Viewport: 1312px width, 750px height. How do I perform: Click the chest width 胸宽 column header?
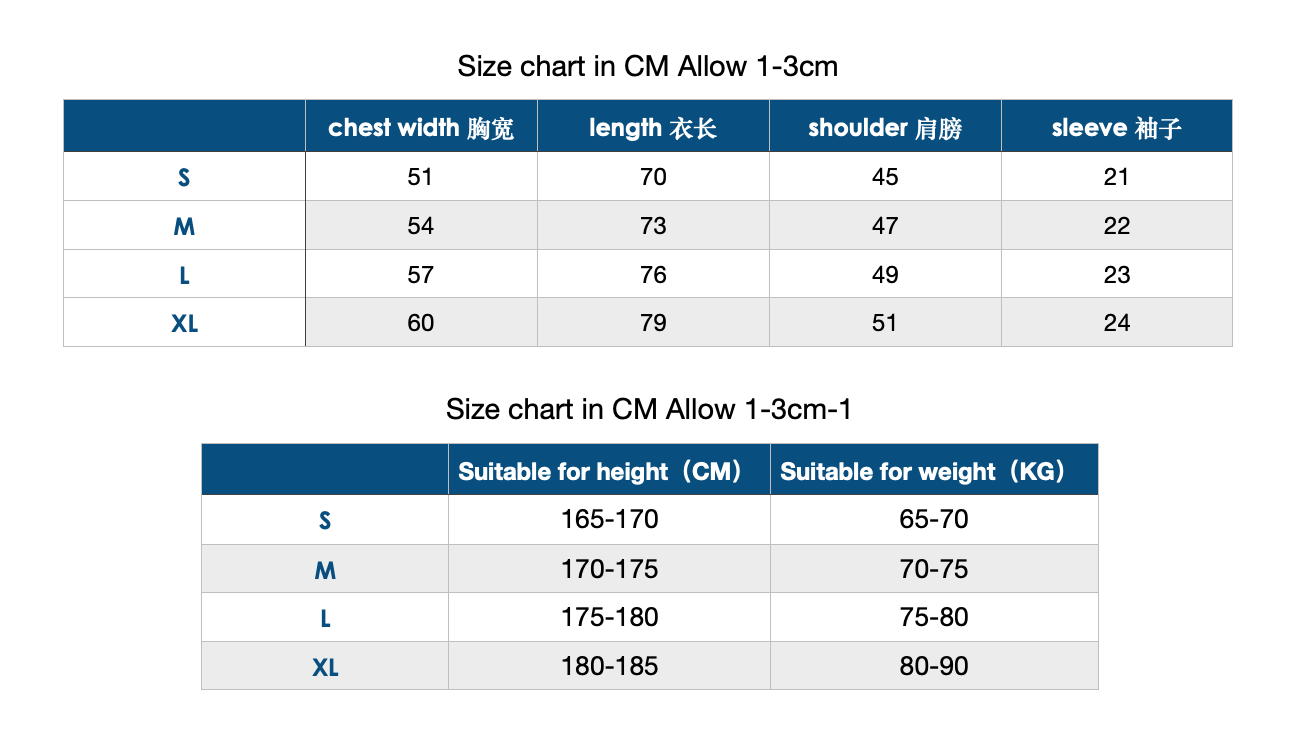click(421, 127)
